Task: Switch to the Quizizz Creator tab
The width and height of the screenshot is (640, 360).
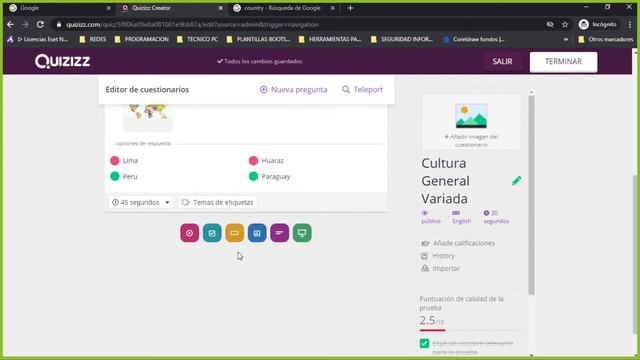Action: [171, 8]
